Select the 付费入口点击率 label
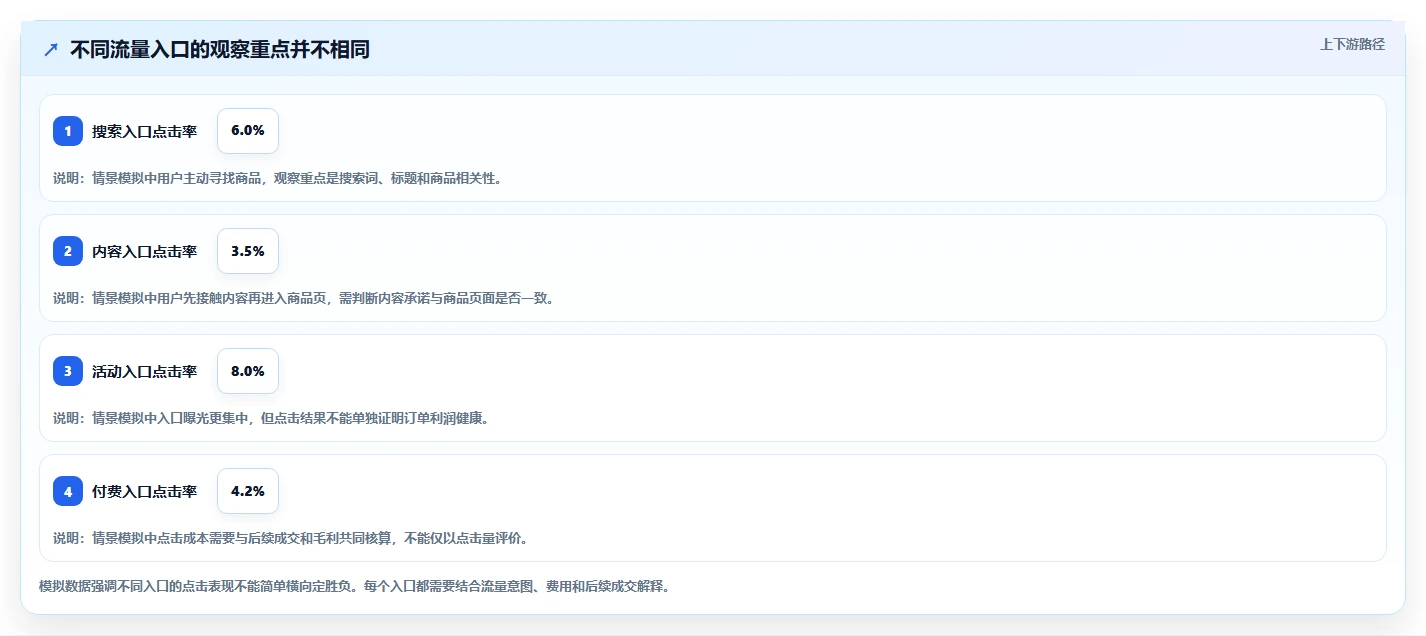This screenshot has height=636, width=1426. 144,491
